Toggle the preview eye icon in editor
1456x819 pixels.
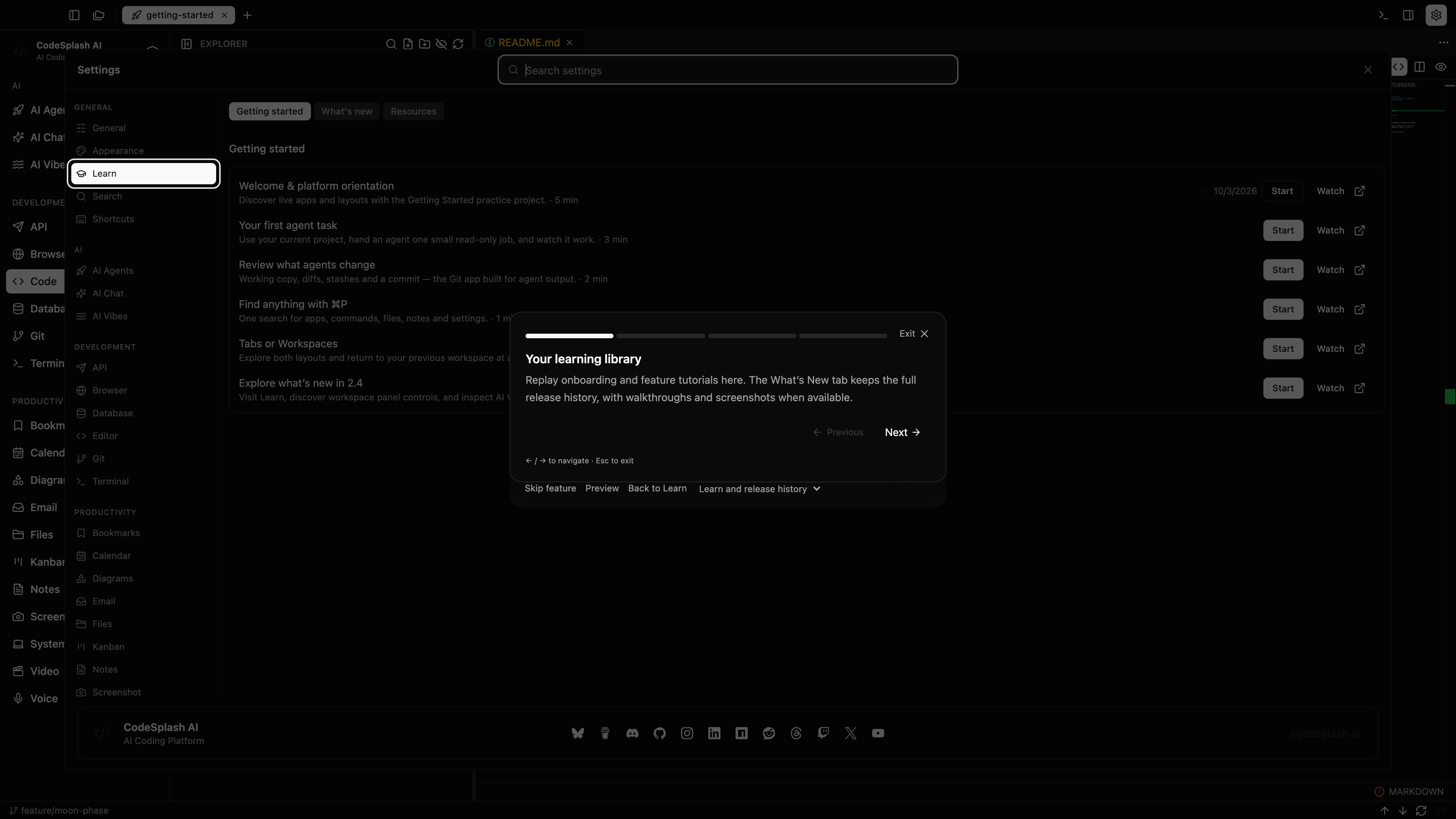(1441, 67)
